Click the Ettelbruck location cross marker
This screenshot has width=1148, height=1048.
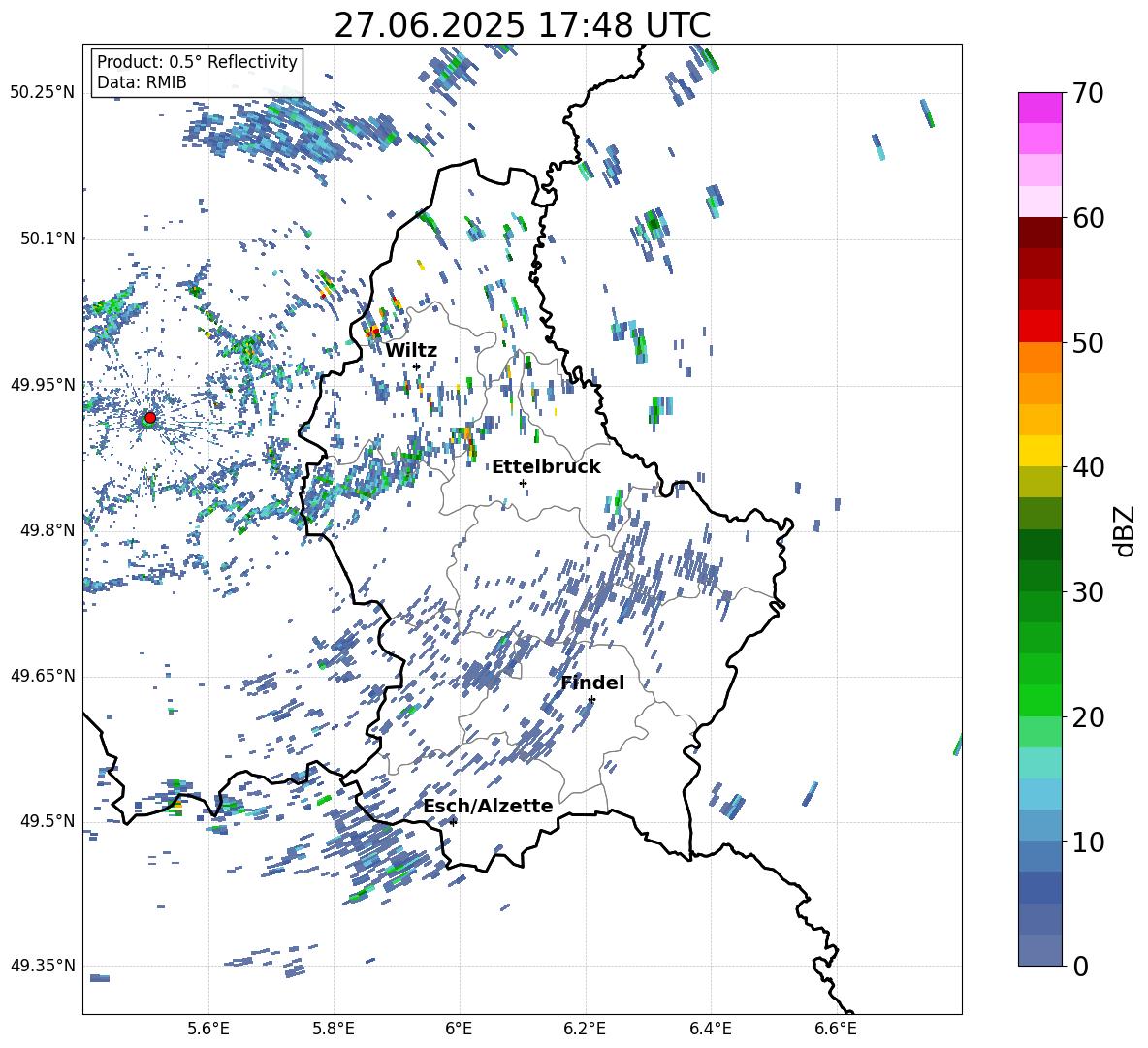point(523,483)
